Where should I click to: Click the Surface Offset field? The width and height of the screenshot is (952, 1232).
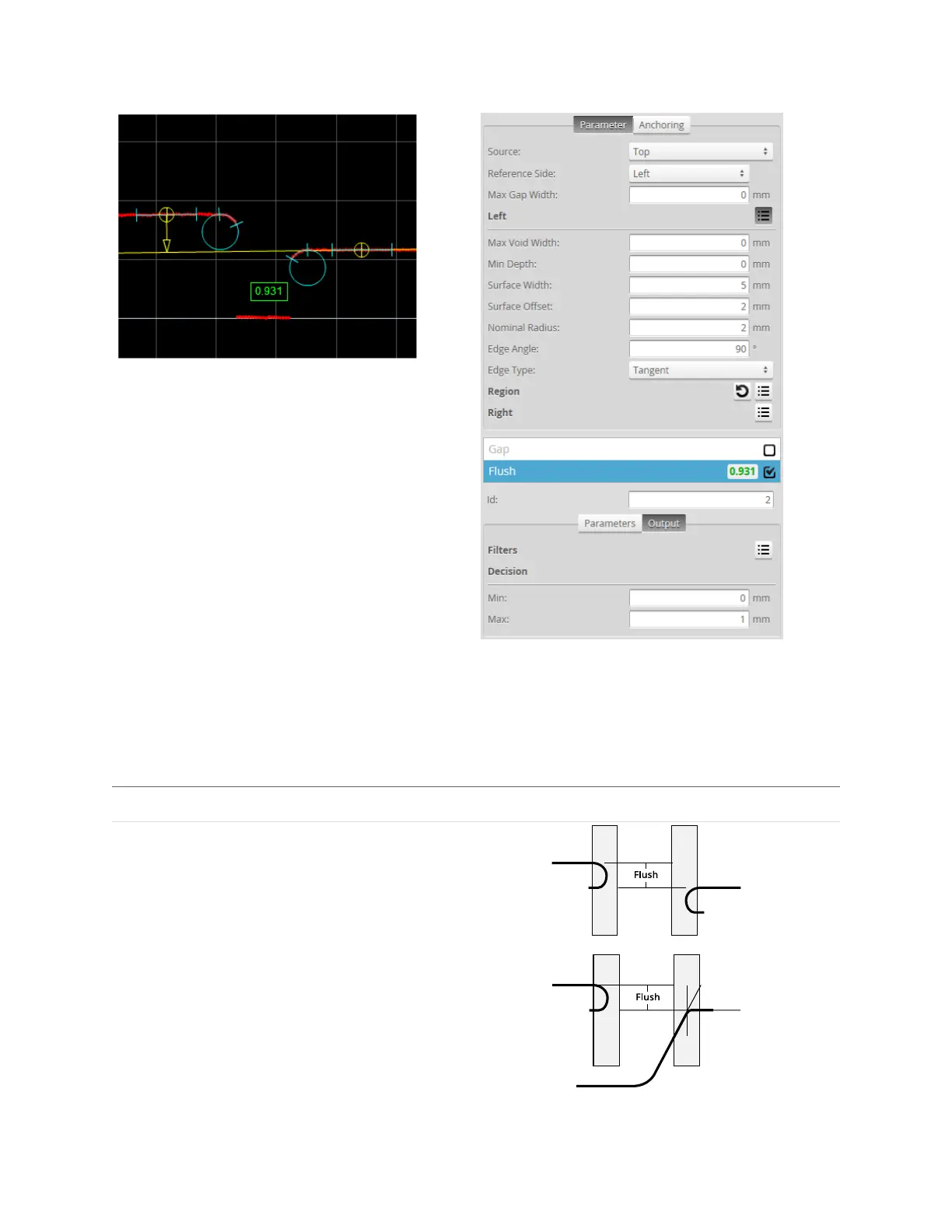(689, 306)
